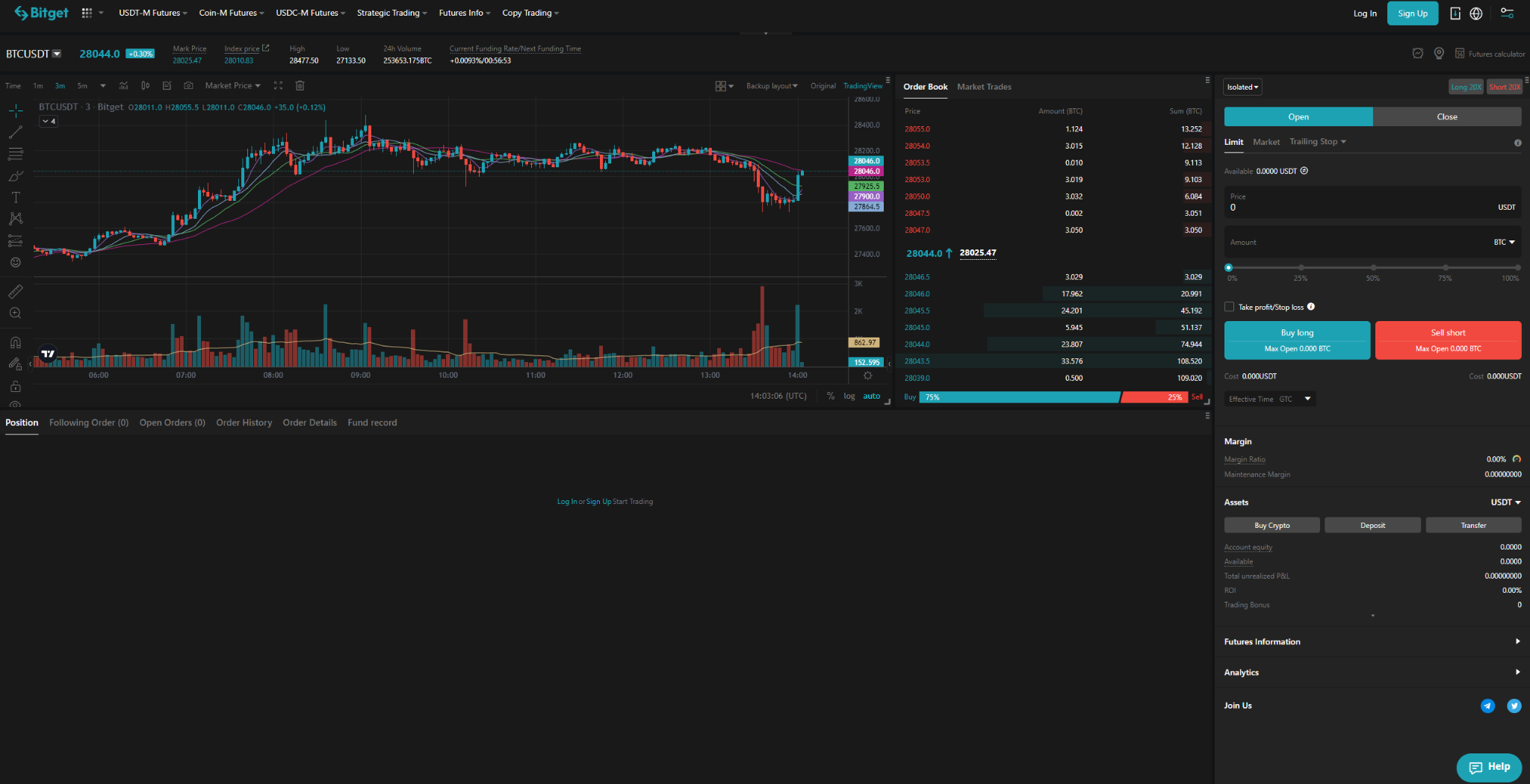
Task: Open the Market Price chart dropdown
Action: [x=233, y=86]
